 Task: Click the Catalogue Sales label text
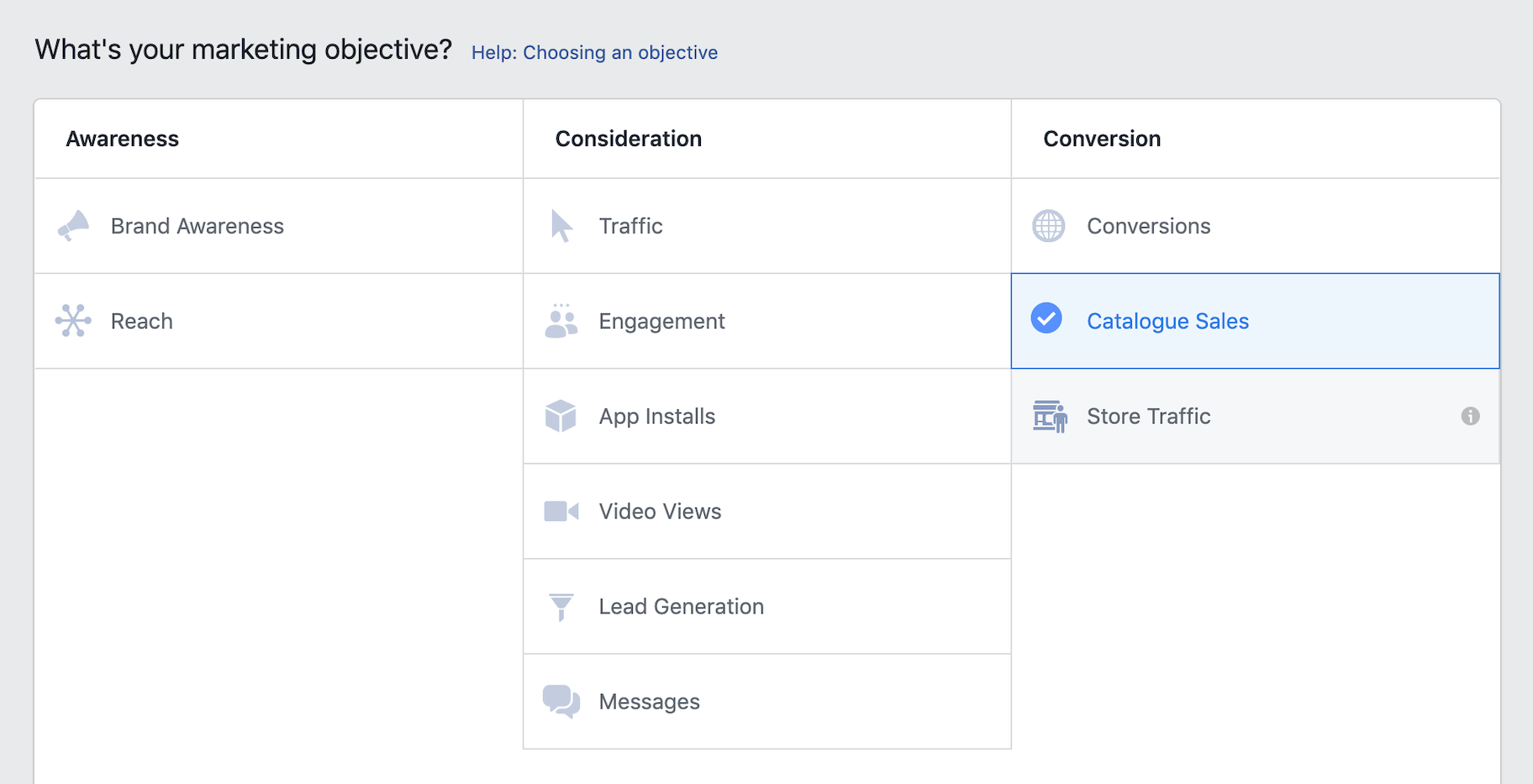click(1167, 321)
